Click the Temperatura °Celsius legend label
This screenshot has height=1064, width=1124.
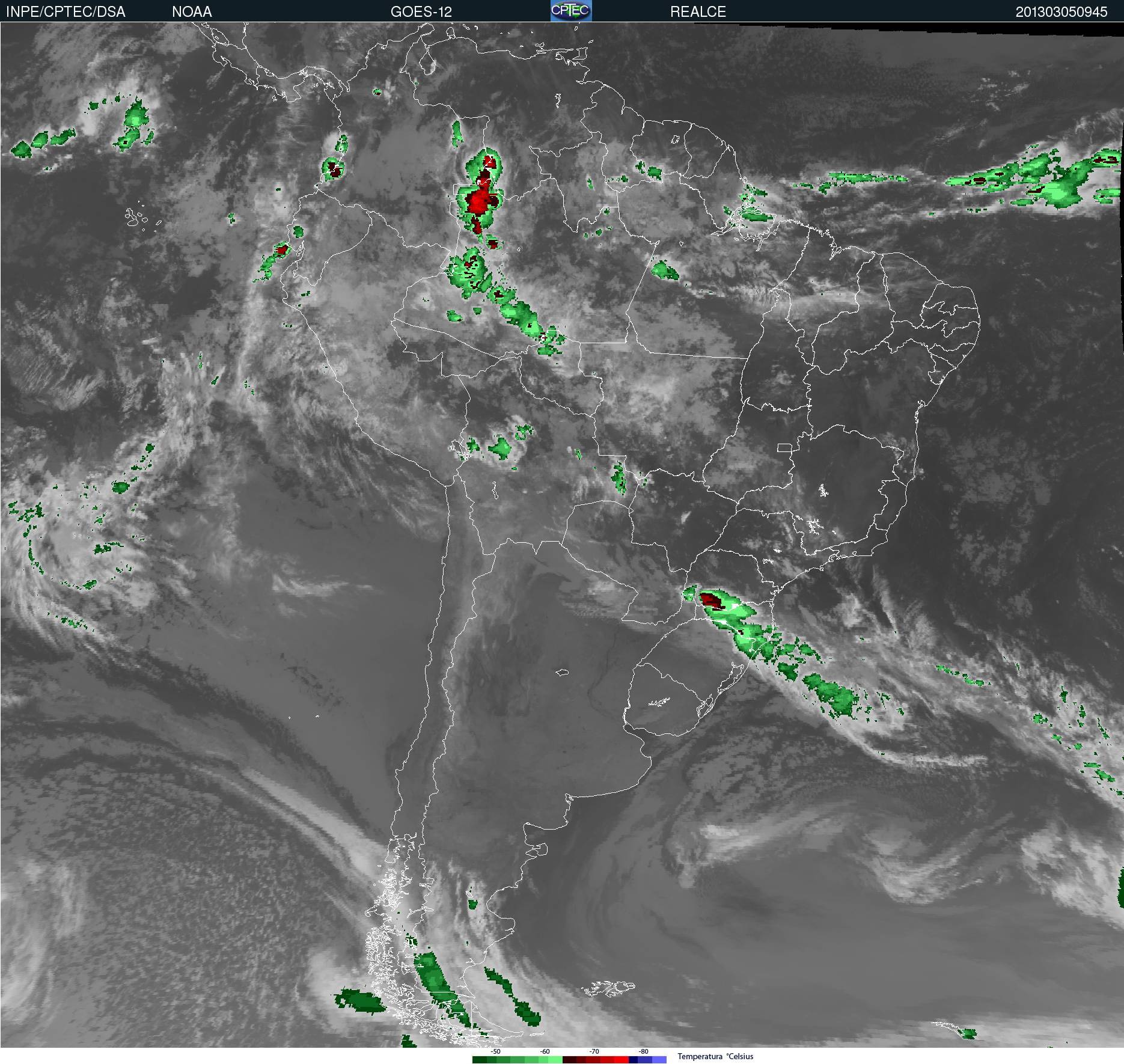coord(715,1056)
